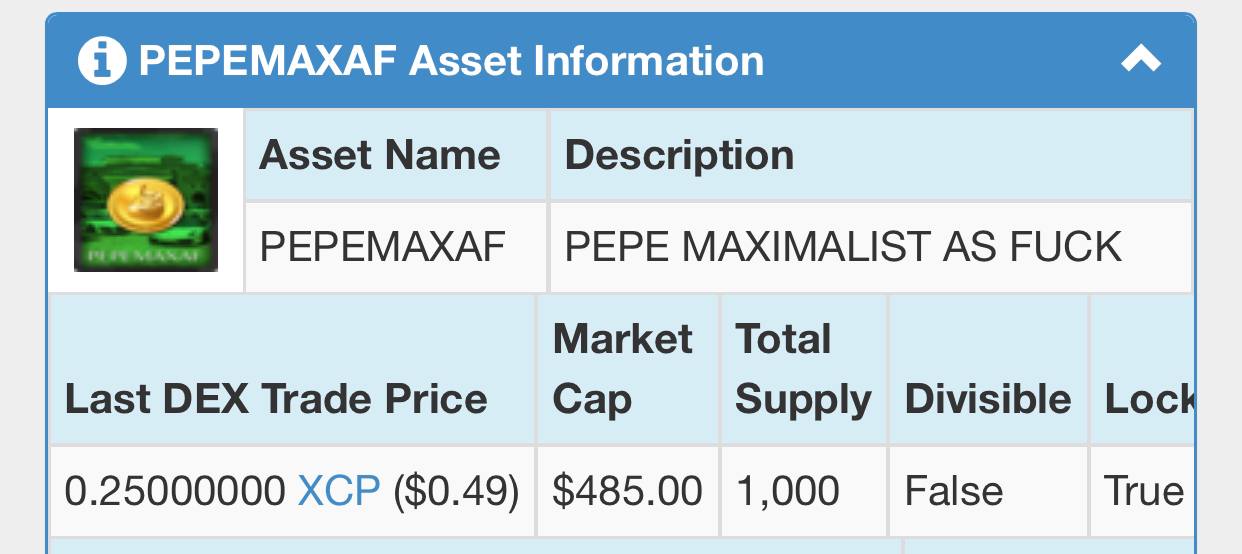Collapse the Asset Information panel chevron
The width and height of the screenshot is (1242, 554).
pyautogui.click(x=1141, y=60)
